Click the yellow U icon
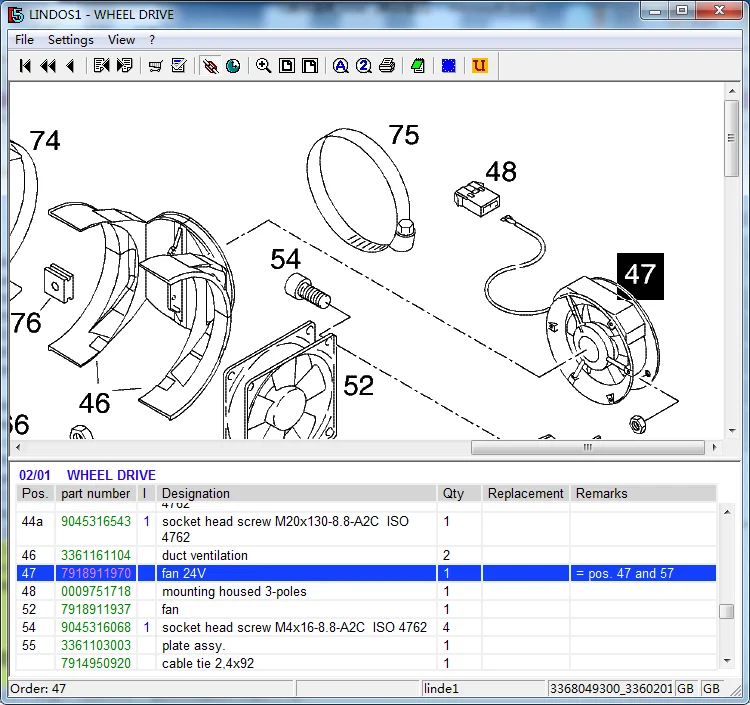Screen dimensions: 750x705 [x=479, y=66]
